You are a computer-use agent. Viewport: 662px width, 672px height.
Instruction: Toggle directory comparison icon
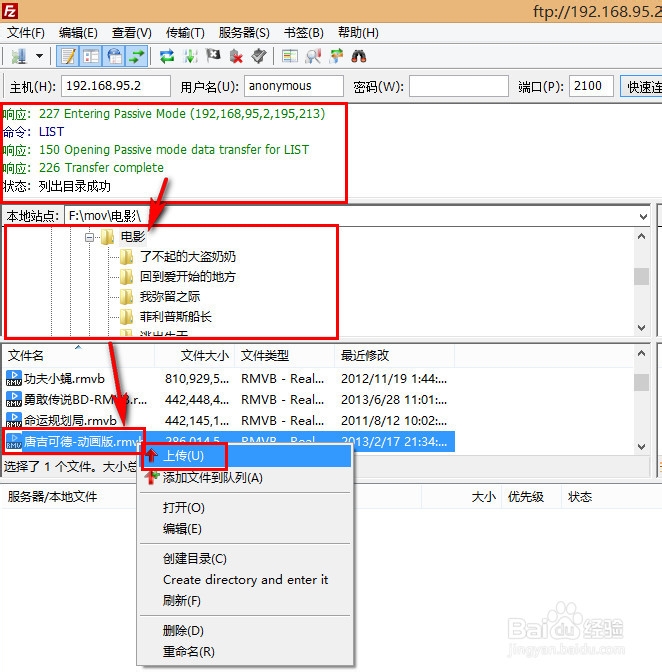point(313,56)
